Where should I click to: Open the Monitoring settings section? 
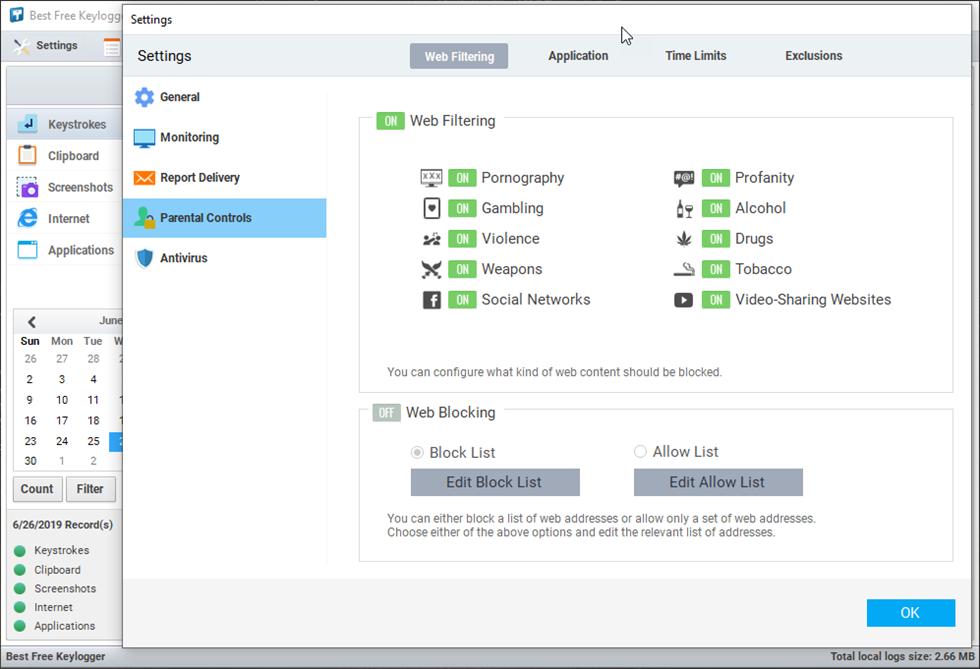click(x=224, y=138)
